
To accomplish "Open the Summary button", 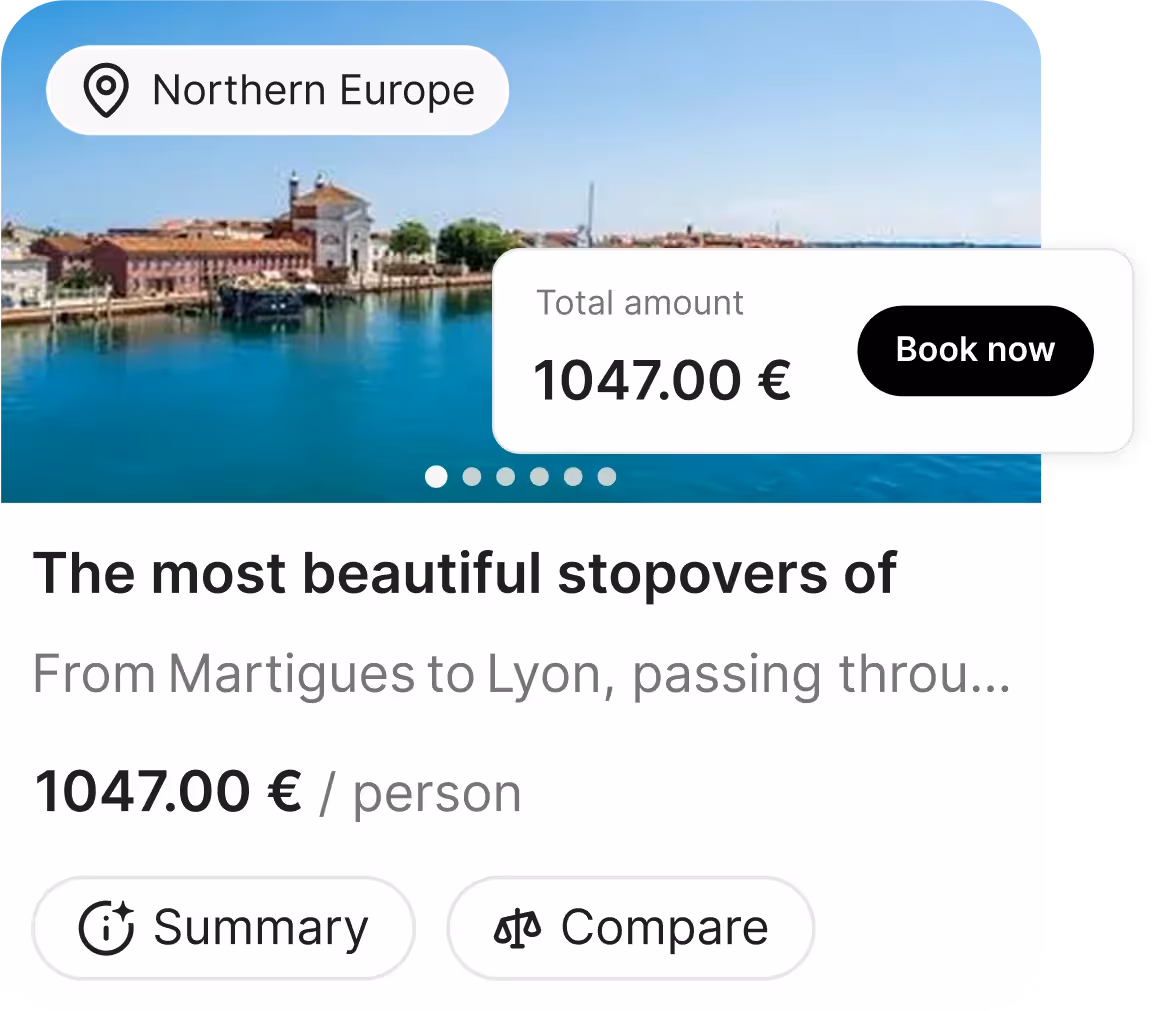I will 224,928.
